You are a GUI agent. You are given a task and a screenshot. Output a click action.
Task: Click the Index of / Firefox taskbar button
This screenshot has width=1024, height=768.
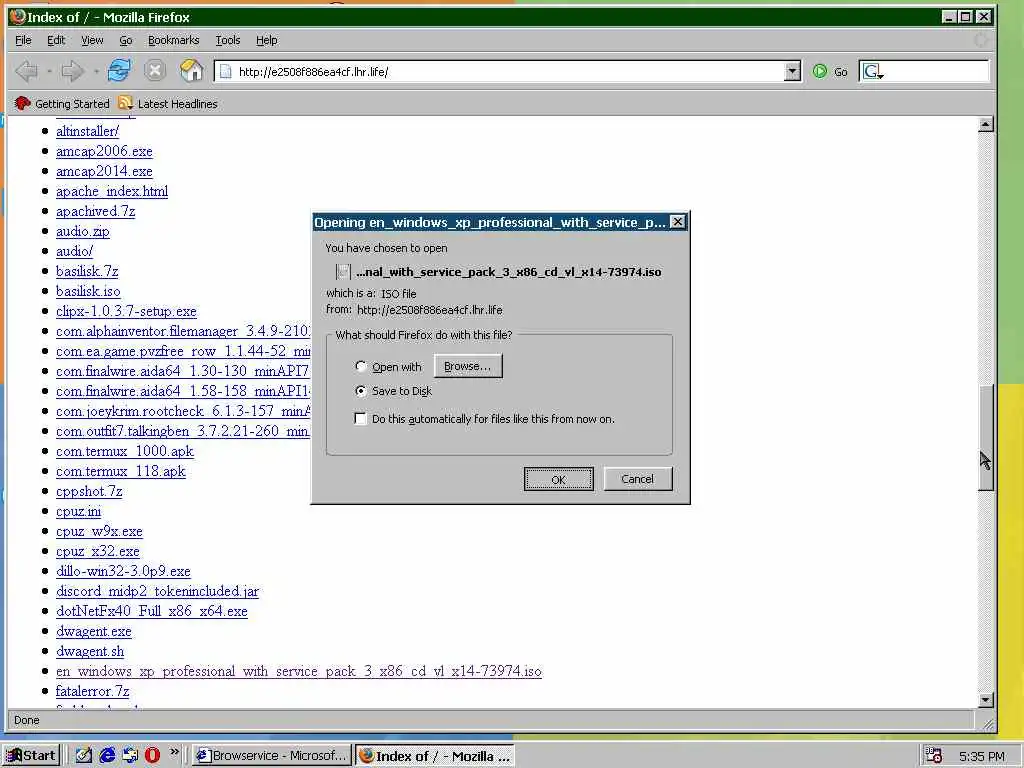point(435,756)
